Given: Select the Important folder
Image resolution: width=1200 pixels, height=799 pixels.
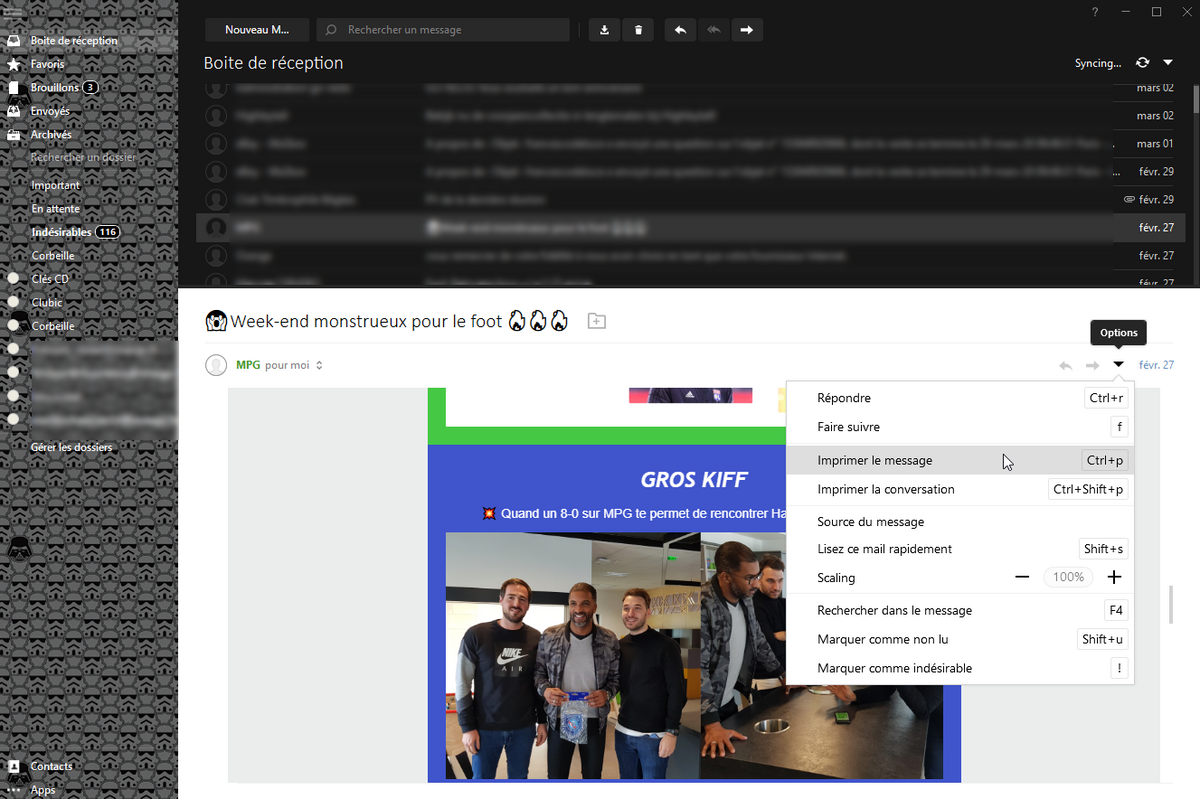Looking at the screenshot, I should tap(55, 185).
